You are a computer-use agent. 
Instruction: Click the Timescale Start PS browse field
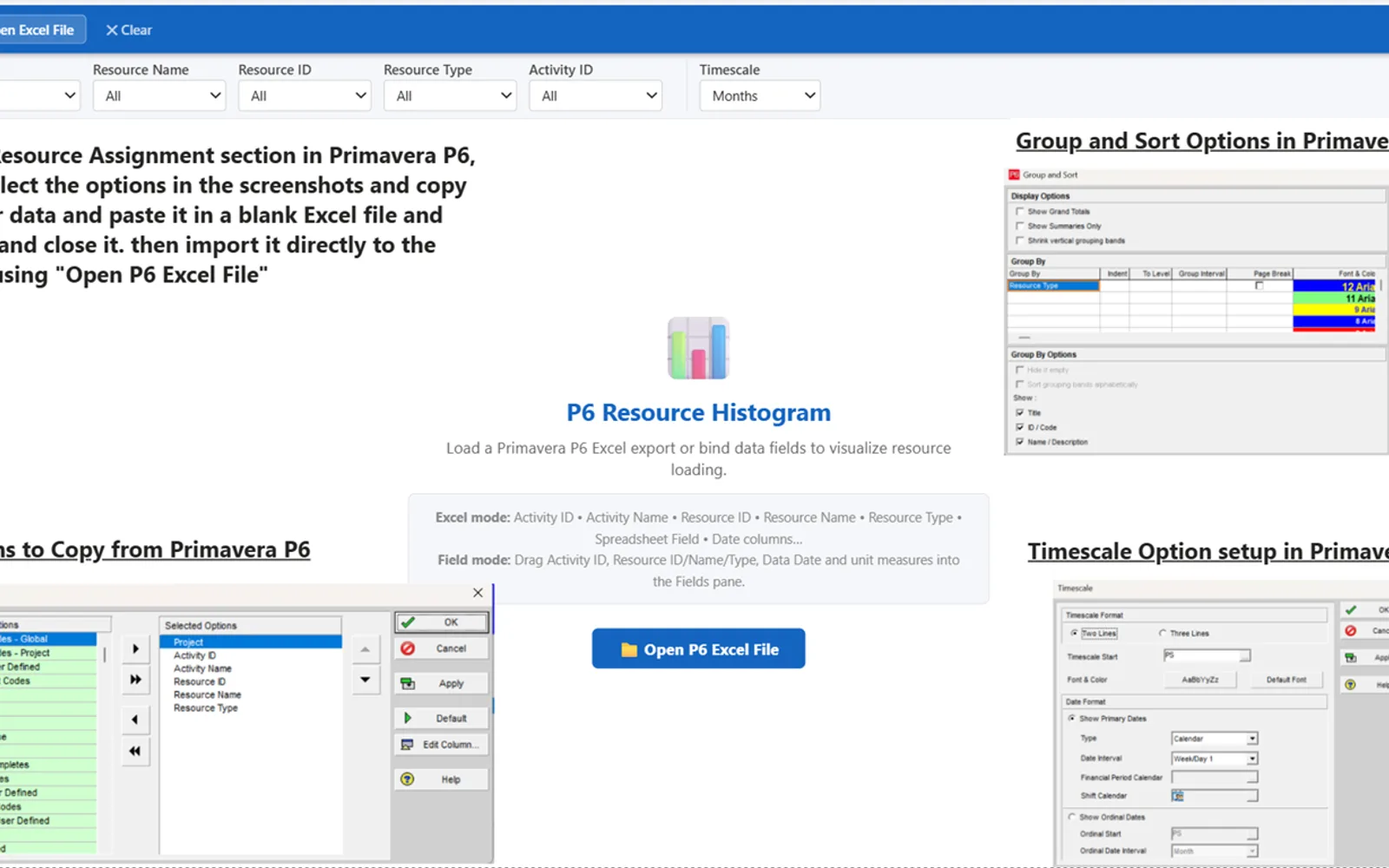click(1207, 655)
